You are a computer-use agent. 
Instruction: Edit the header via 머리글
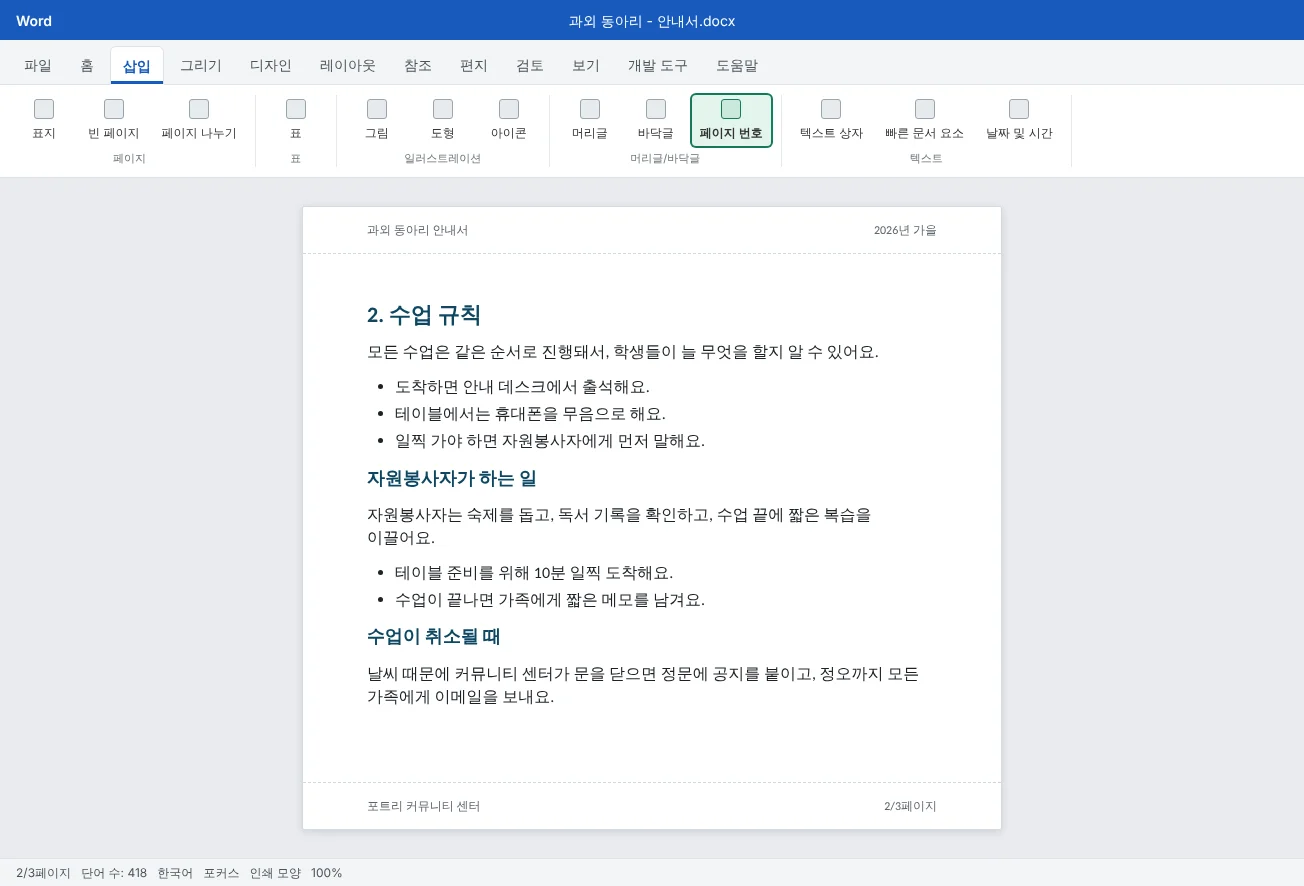pos(590,120)
